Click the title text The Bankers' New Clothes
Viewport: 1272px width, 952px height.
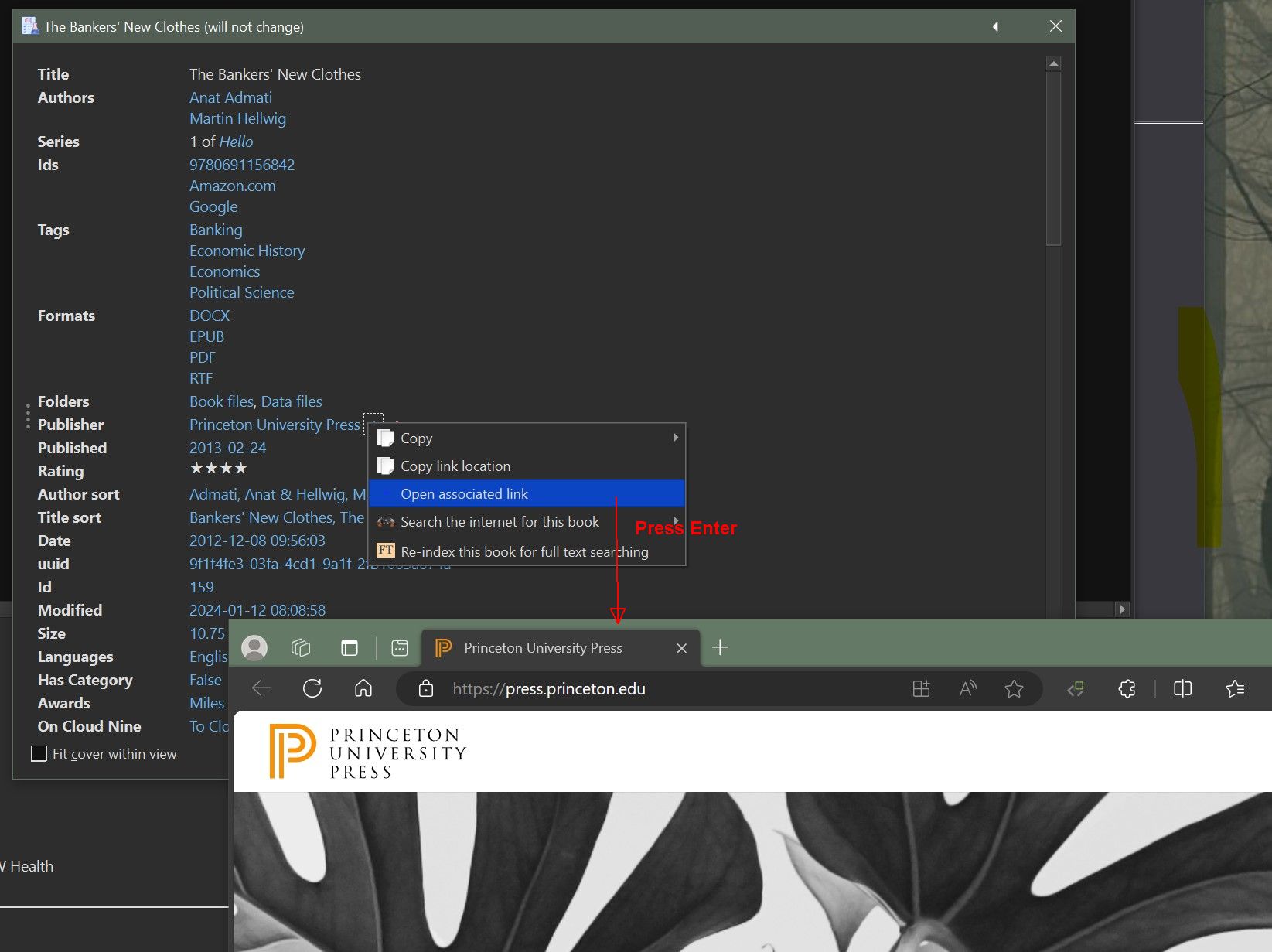(x=275, y=74)
